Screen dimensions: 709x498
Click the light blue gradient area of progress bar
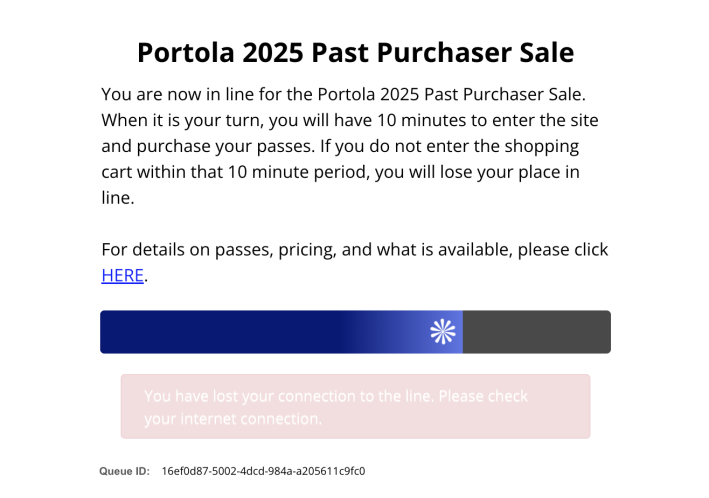click(x=402, y=332)
